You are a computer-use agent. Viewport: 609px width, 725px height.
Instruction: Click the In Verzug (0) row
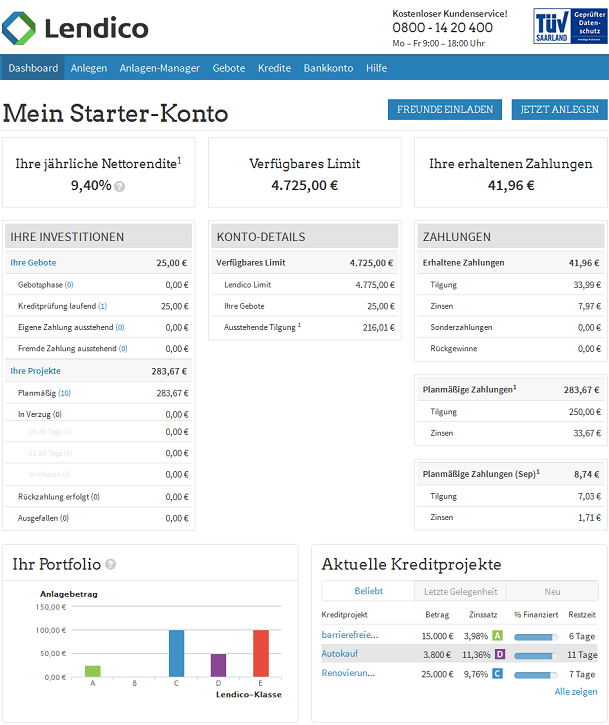[x=98, y=414]
